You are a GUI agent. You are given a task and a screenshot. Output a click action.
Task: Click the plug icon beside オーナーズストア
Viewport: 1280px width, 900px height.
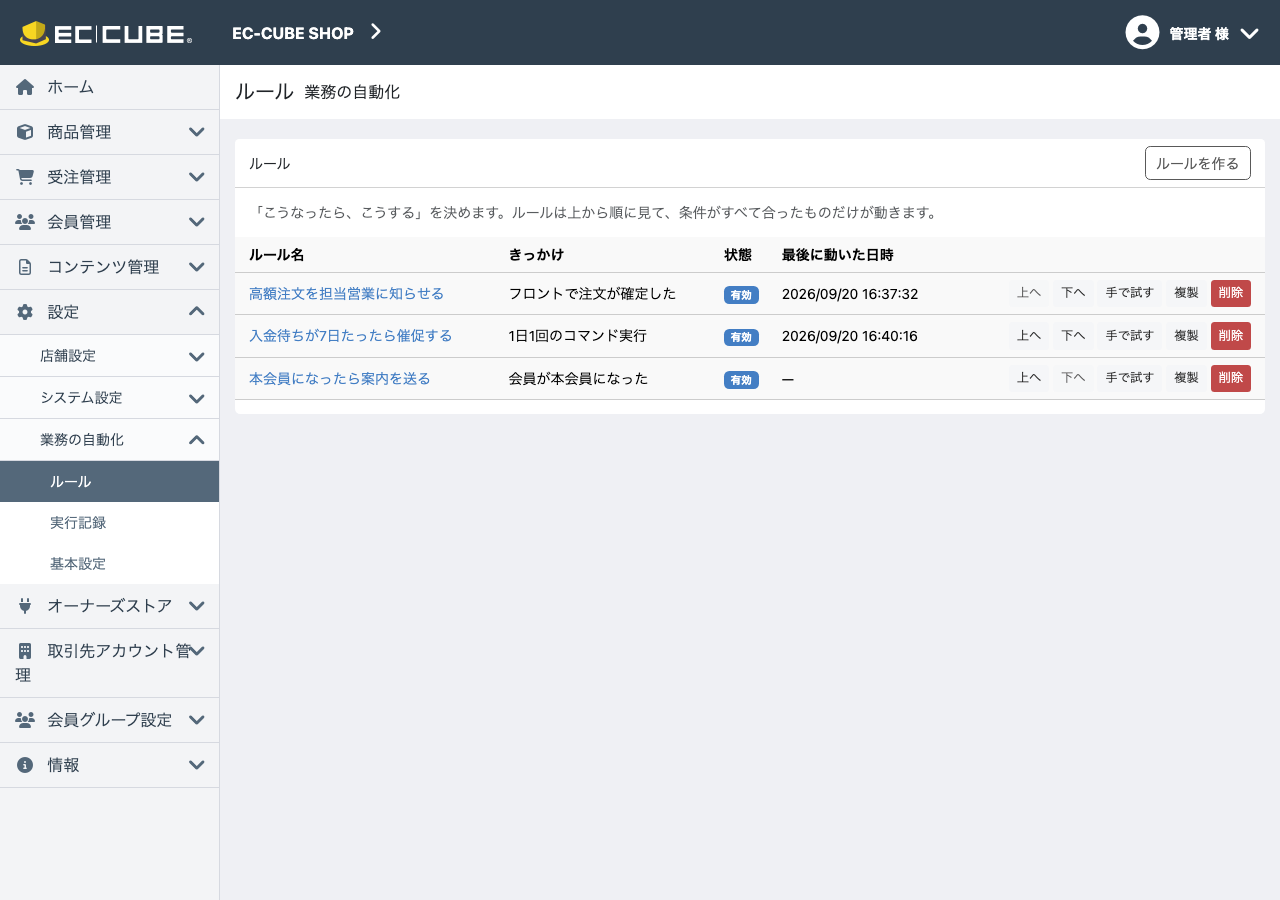tap(25, 606)
